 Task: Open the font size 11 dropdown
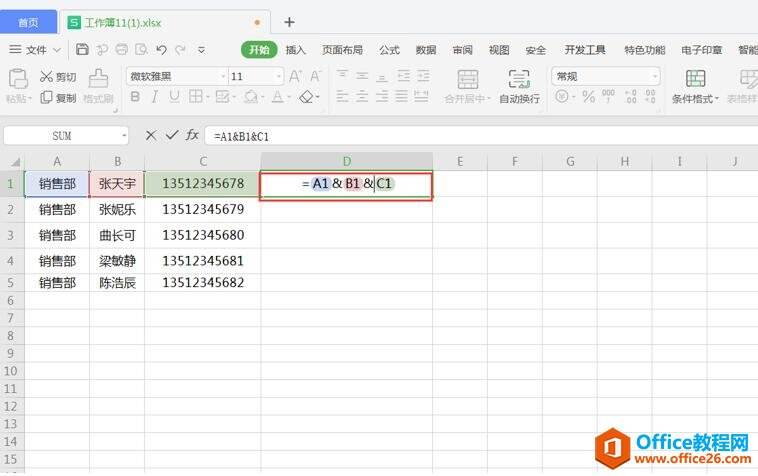279,76
